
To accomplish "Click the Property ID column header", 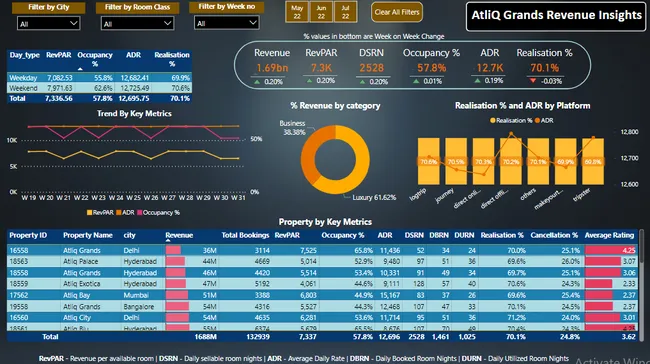I will pos(28,235).
